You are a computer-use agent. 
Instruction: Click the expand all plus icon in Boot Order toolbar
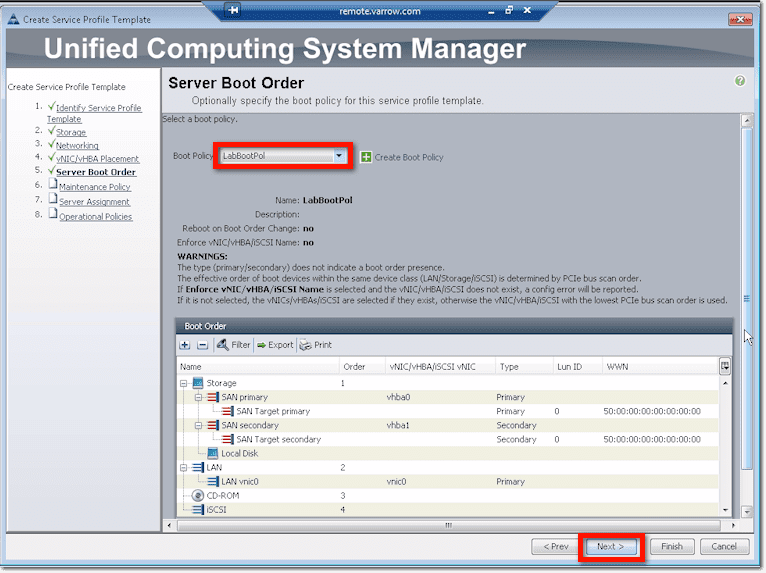tap(185, 345)
